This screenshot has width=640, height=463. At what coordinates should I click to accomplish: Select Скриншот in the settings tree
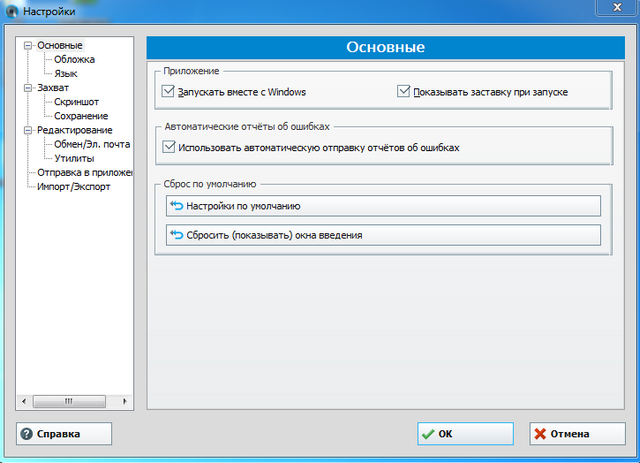(x=76, y=102)
